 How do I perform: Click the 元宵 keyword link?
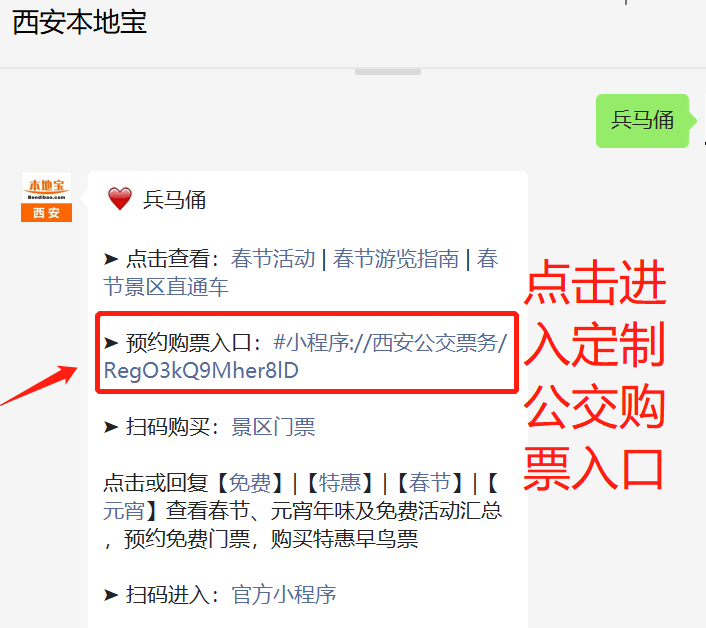pos(124,511)
